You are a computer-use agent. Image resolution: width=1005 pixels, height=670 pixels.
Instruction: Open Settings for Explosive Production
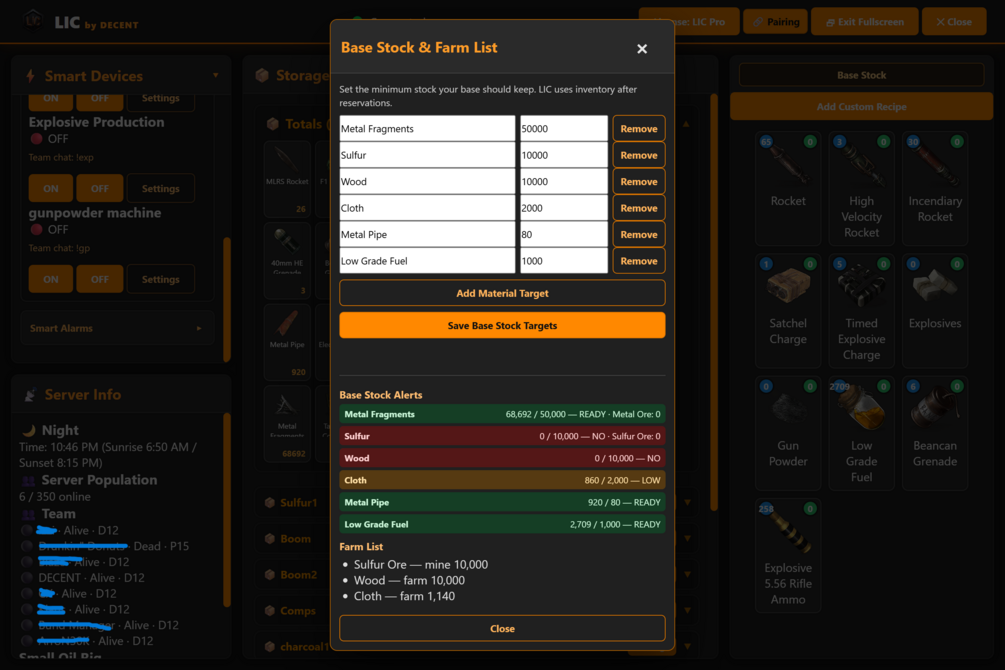pos(160,188)
